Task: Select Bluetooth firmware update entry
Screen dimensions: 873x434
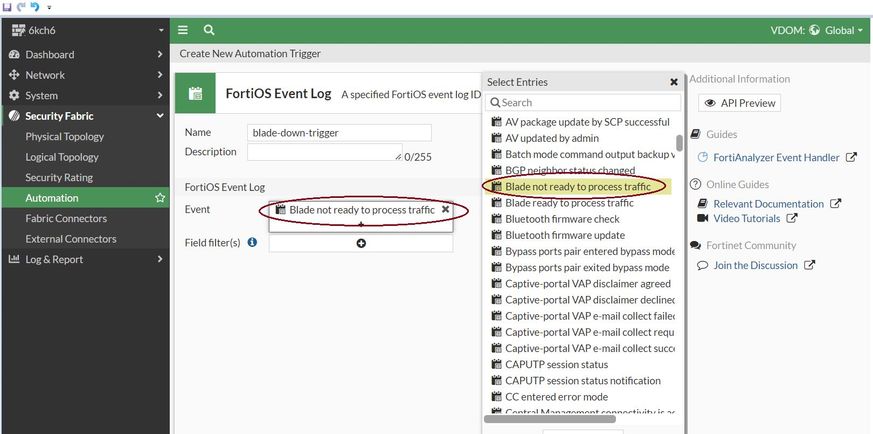Action: (x=558, y=235)
